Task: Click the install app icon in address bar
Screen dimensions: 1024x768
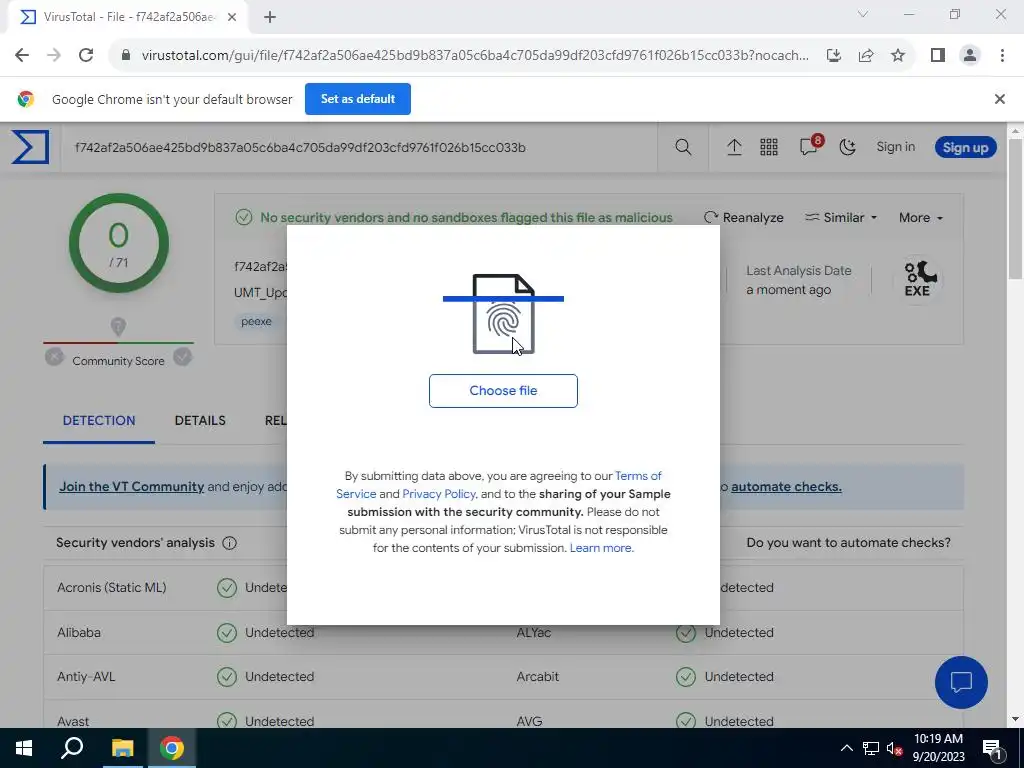Action: [834, 55]
